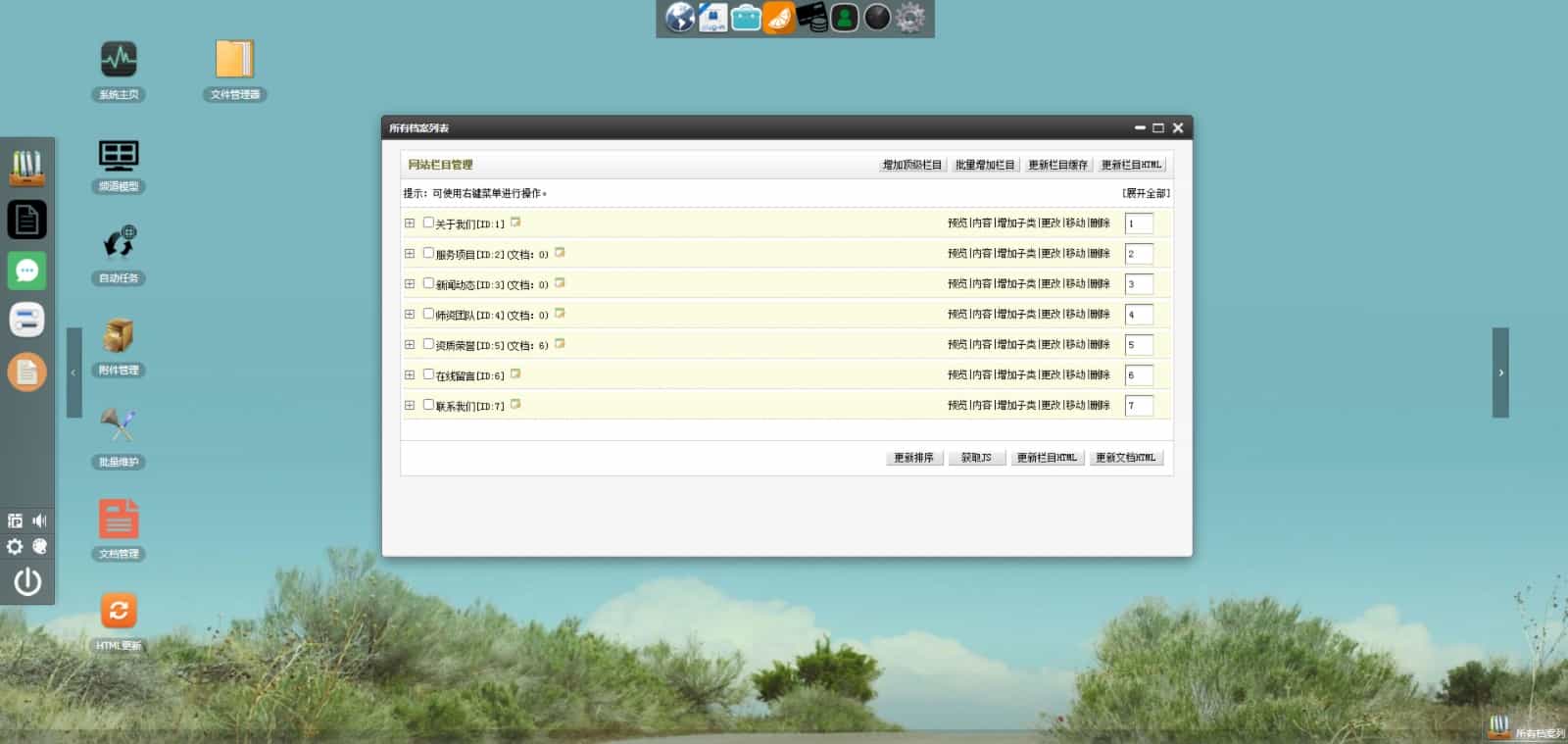Viewport: 1568px width, 744px height.
Task: Click the black document icon in sidebar
Action: coord(27,220)
